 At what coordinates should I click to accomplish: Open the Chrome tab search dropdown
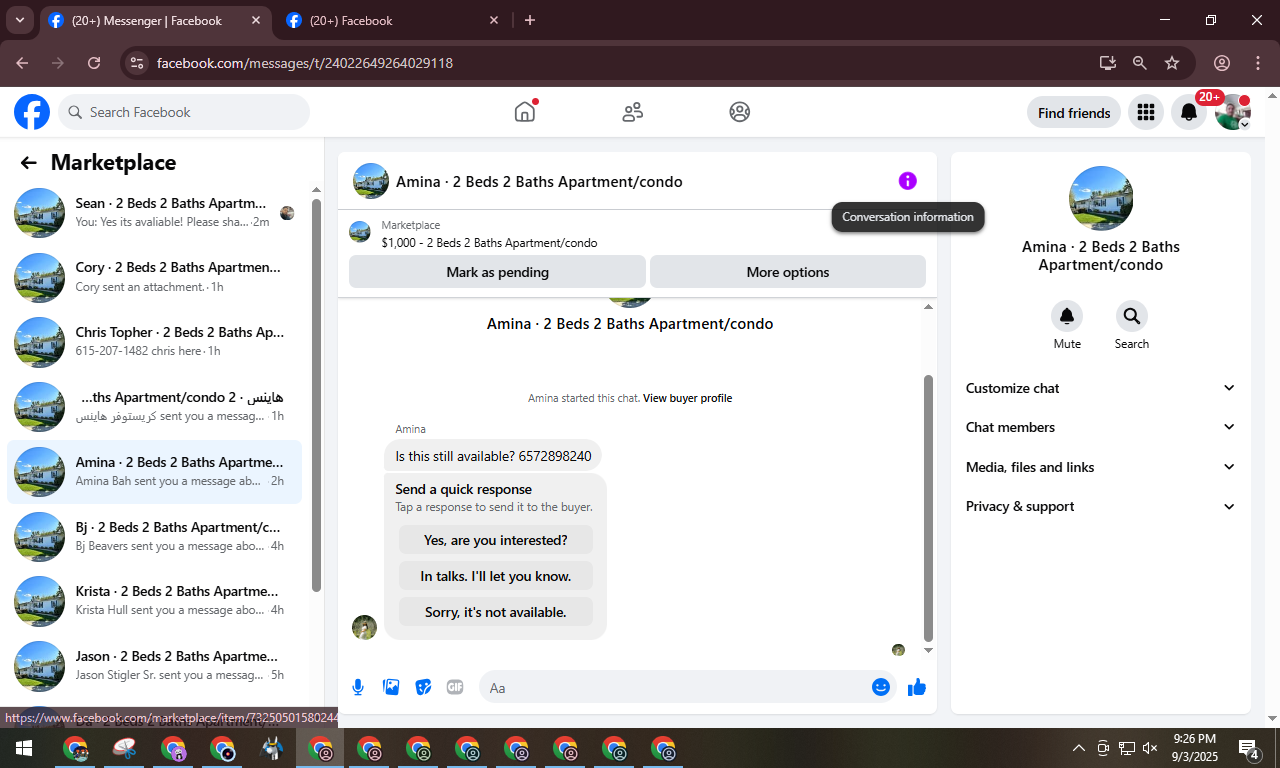pos(19,20)
